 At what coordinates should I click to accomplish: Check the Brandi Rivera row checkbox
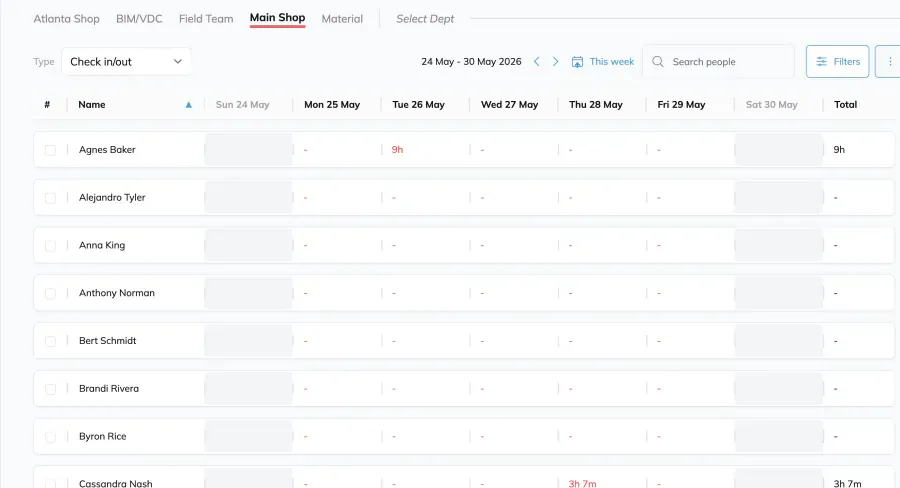coord(51,389)
